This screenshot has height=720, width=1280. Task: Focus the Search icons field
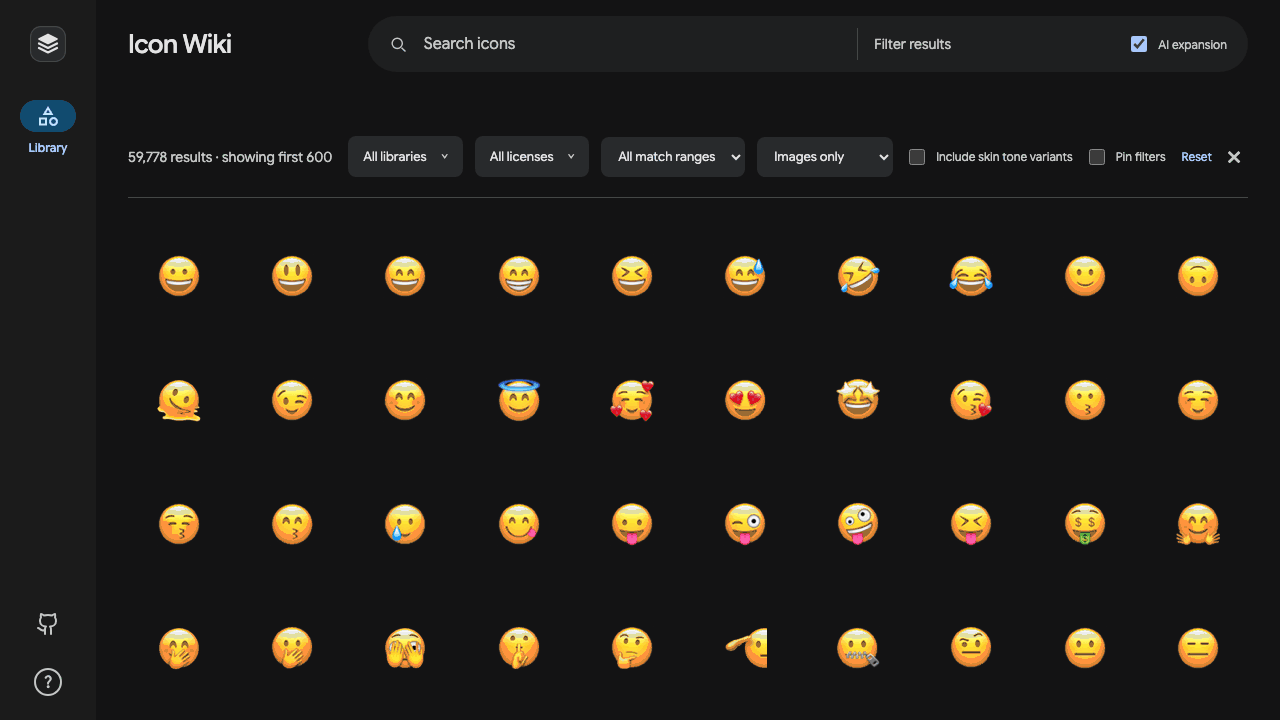[x=634, y=44]
